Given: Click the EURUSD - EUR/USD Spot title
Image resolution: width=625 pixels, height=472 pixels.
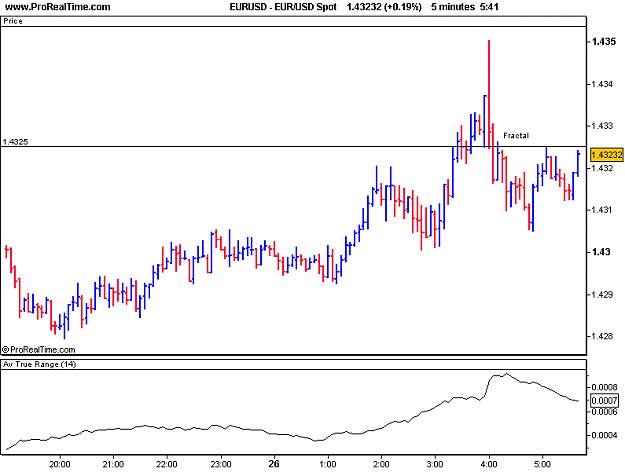Looking at the screenshot, I should (x=283, y=7).
